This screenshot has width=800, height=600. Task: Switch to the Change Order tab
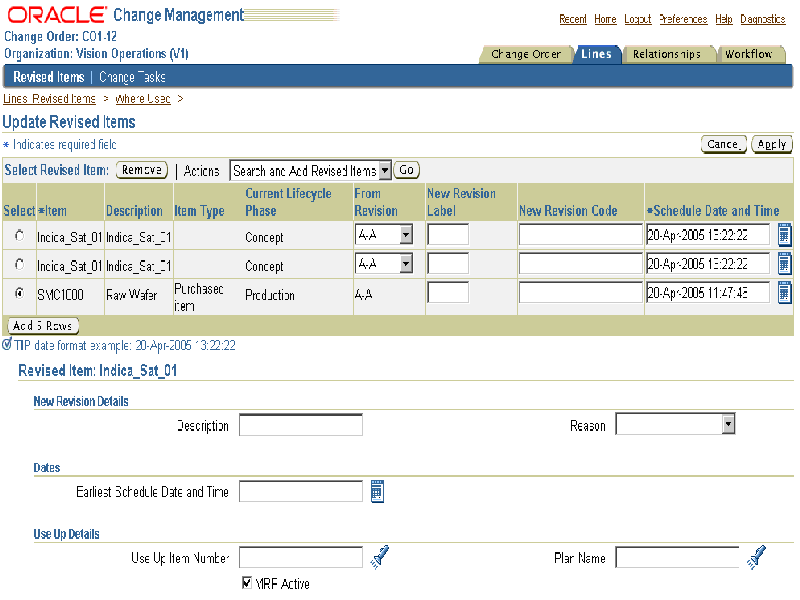pyautogui.click(x=526, y=54)
